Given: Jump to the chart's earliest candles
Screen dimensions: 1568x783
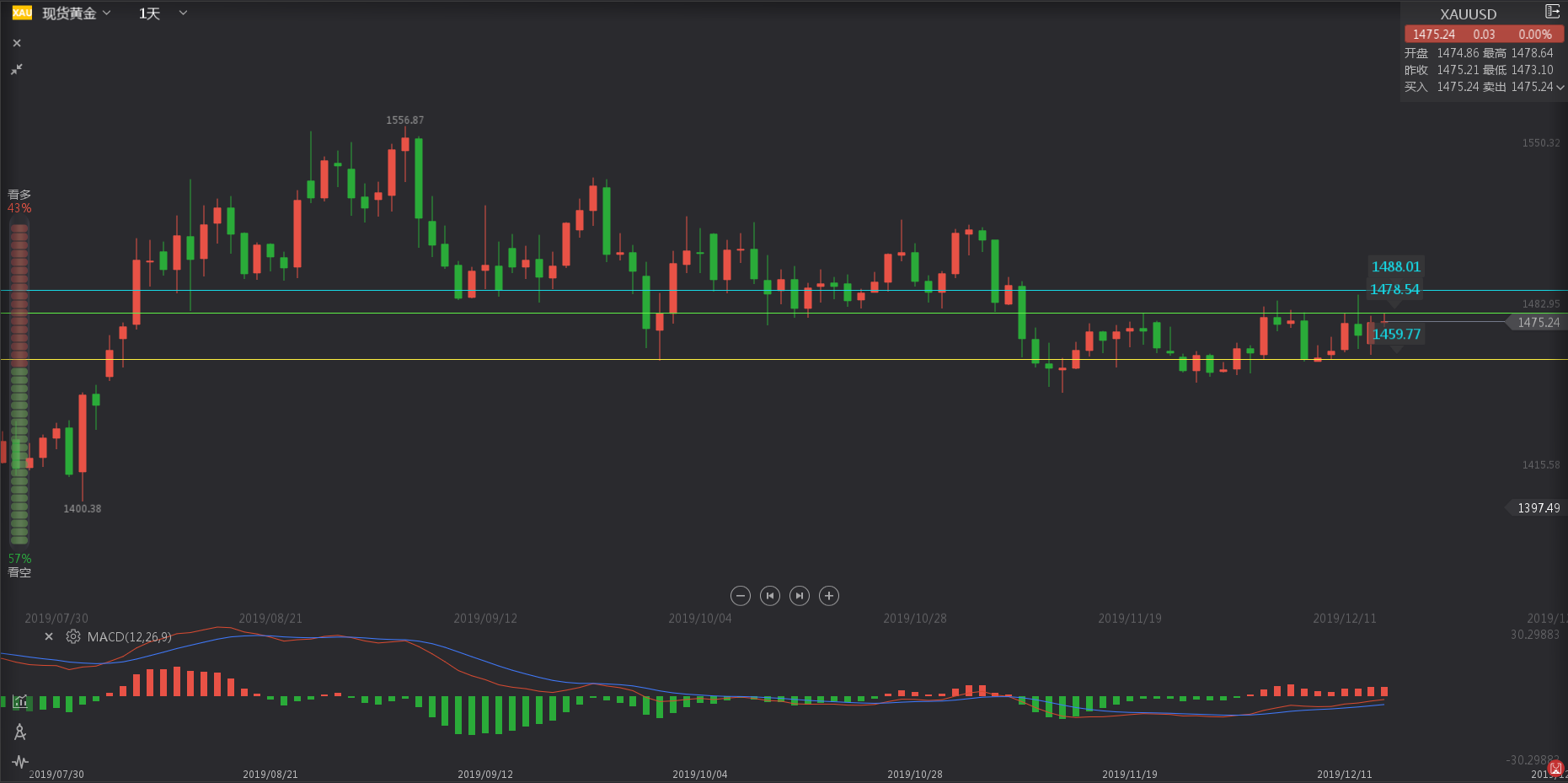Looking at the screenshot, I should (x=770, y=596).
